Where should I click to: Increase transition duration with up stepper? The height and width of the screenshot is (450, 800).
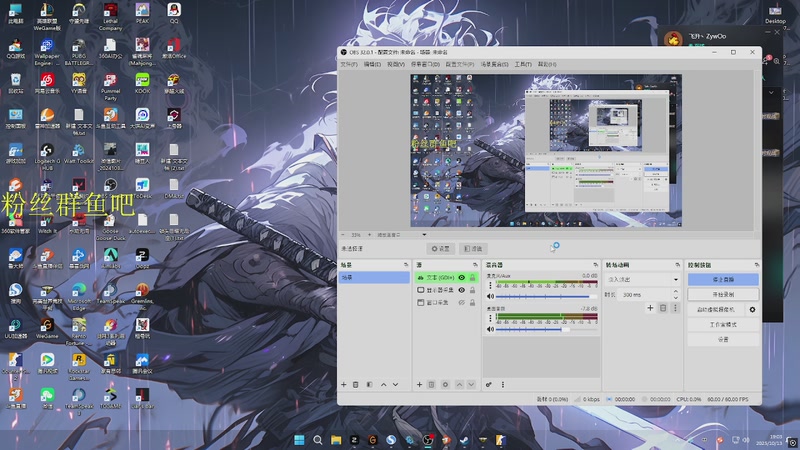pos(676,292)
